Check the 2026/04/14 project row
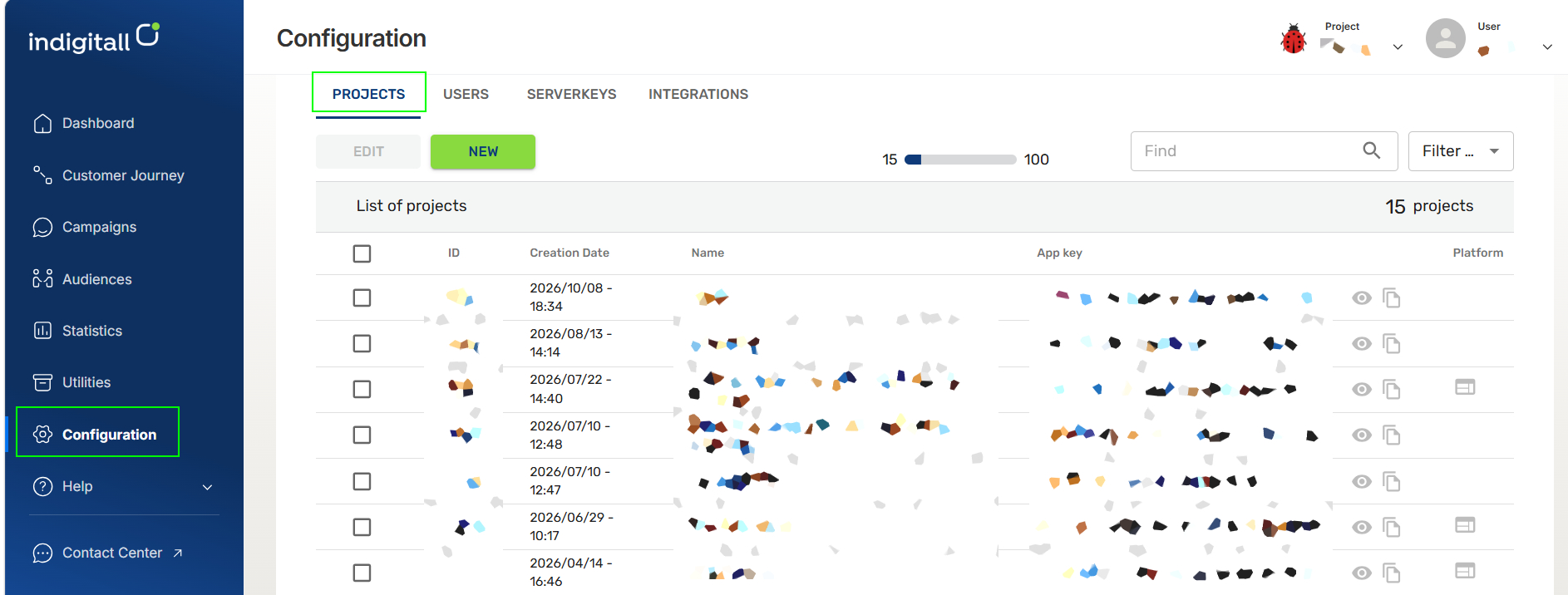Screen dimensions: 1568x595 tap(362, 573)
